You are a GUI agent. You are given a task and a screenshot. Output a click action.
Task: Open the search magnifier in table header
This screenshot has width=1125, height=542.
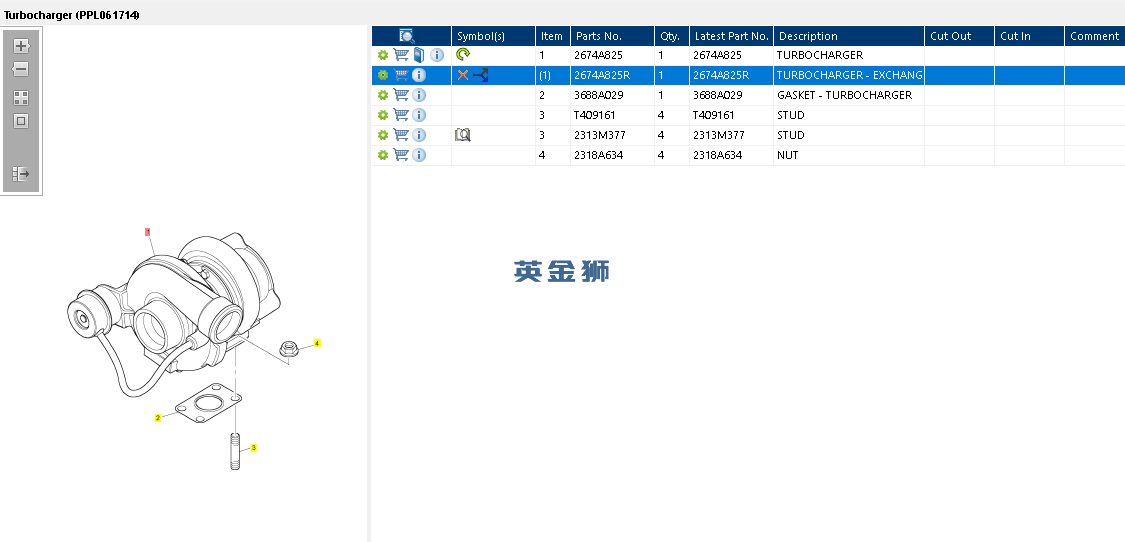click(406, 36)
